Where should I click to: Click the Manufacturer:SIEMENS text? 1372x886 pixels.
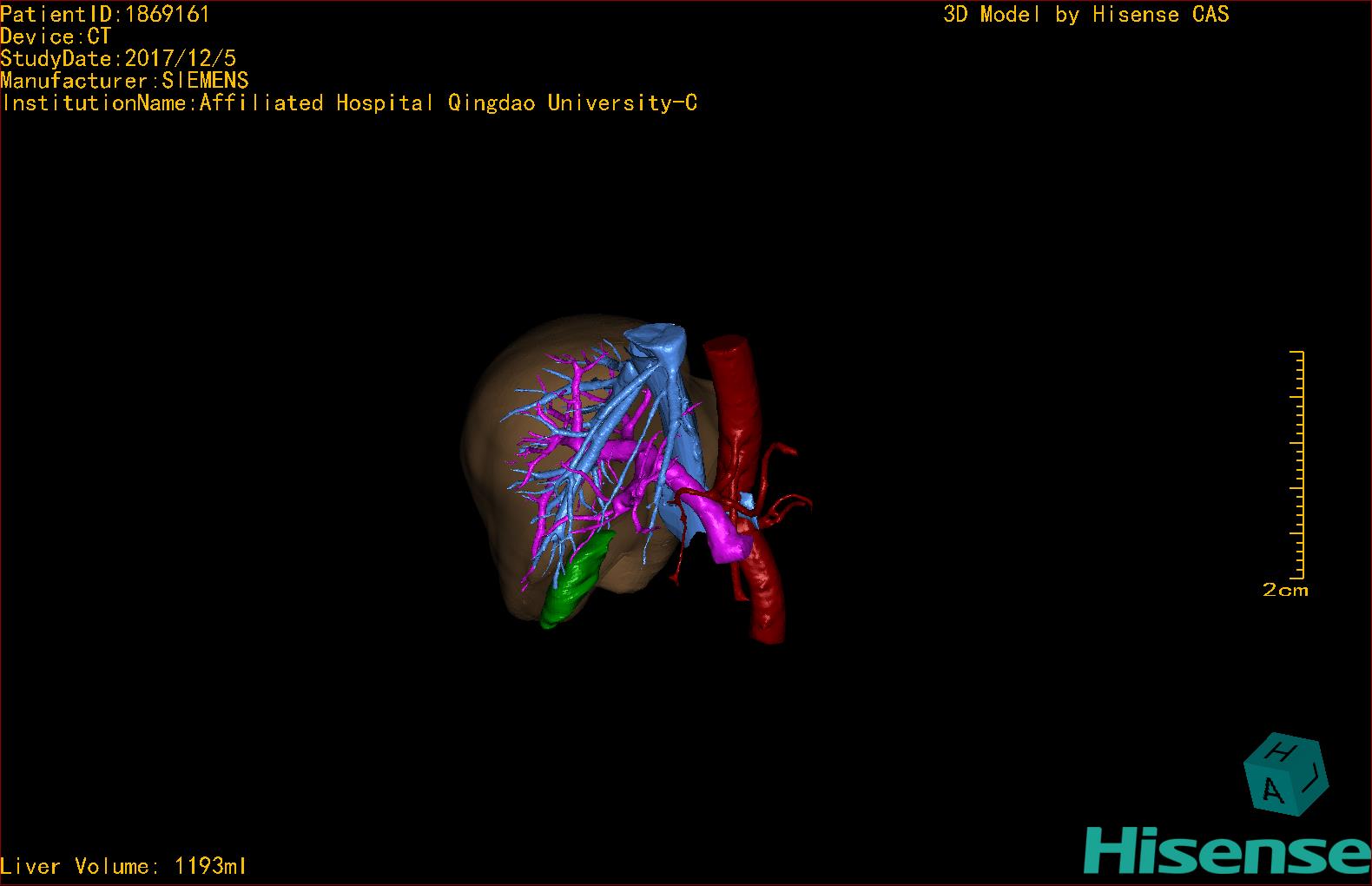tap(124, 81)
